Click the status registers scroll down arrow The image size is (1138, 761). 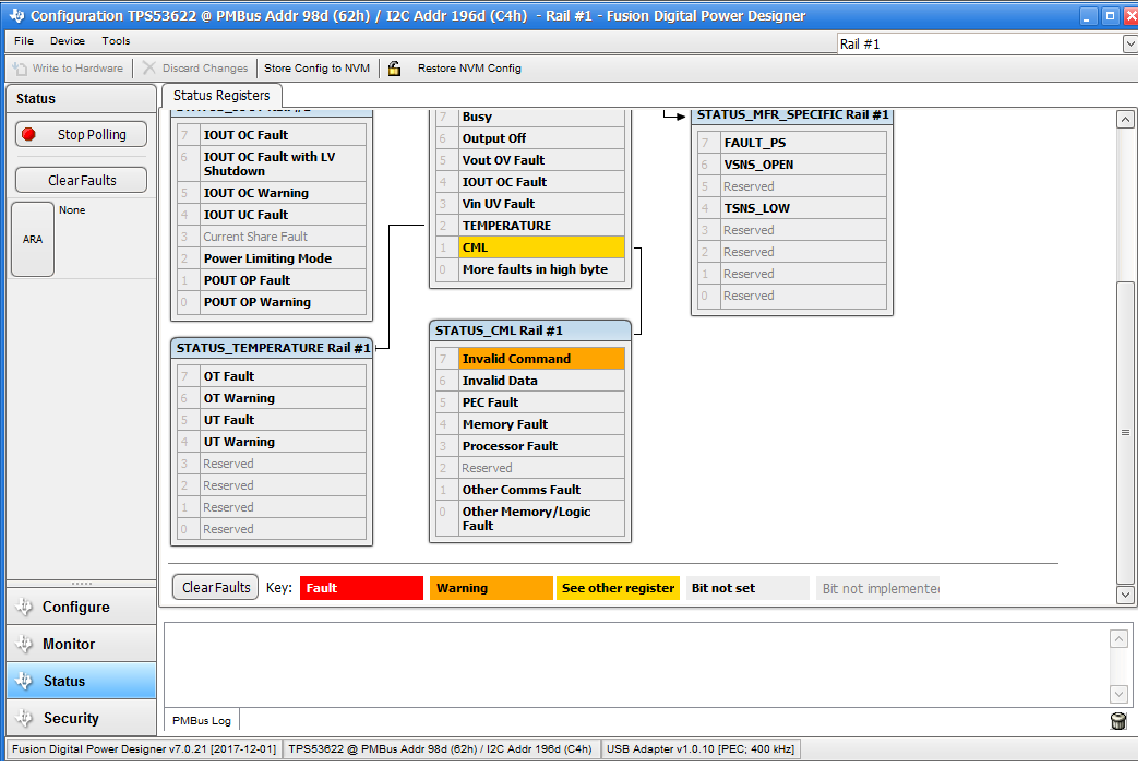1125,594
